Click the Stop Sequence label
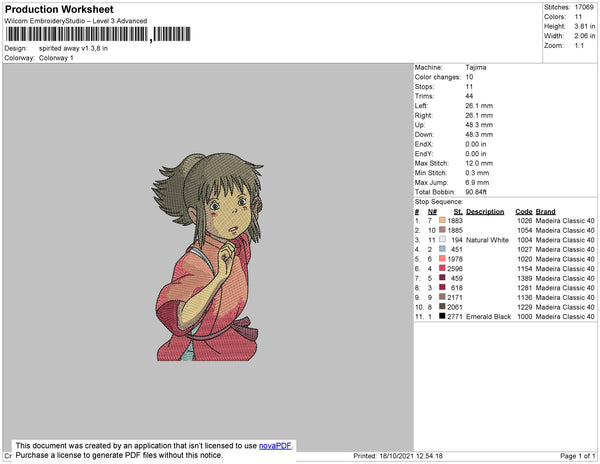 [x=439, y=202]
